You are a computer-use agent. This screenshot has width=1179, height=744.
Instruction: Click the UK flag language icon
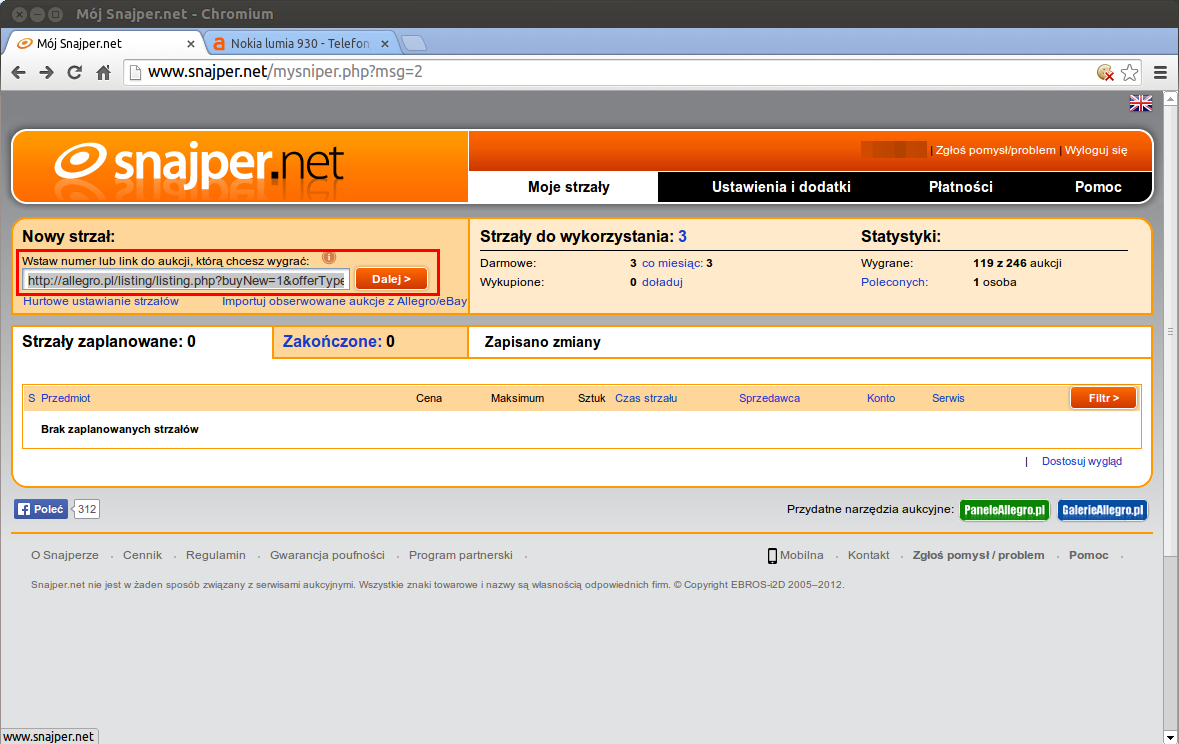tap(1140, 103)
